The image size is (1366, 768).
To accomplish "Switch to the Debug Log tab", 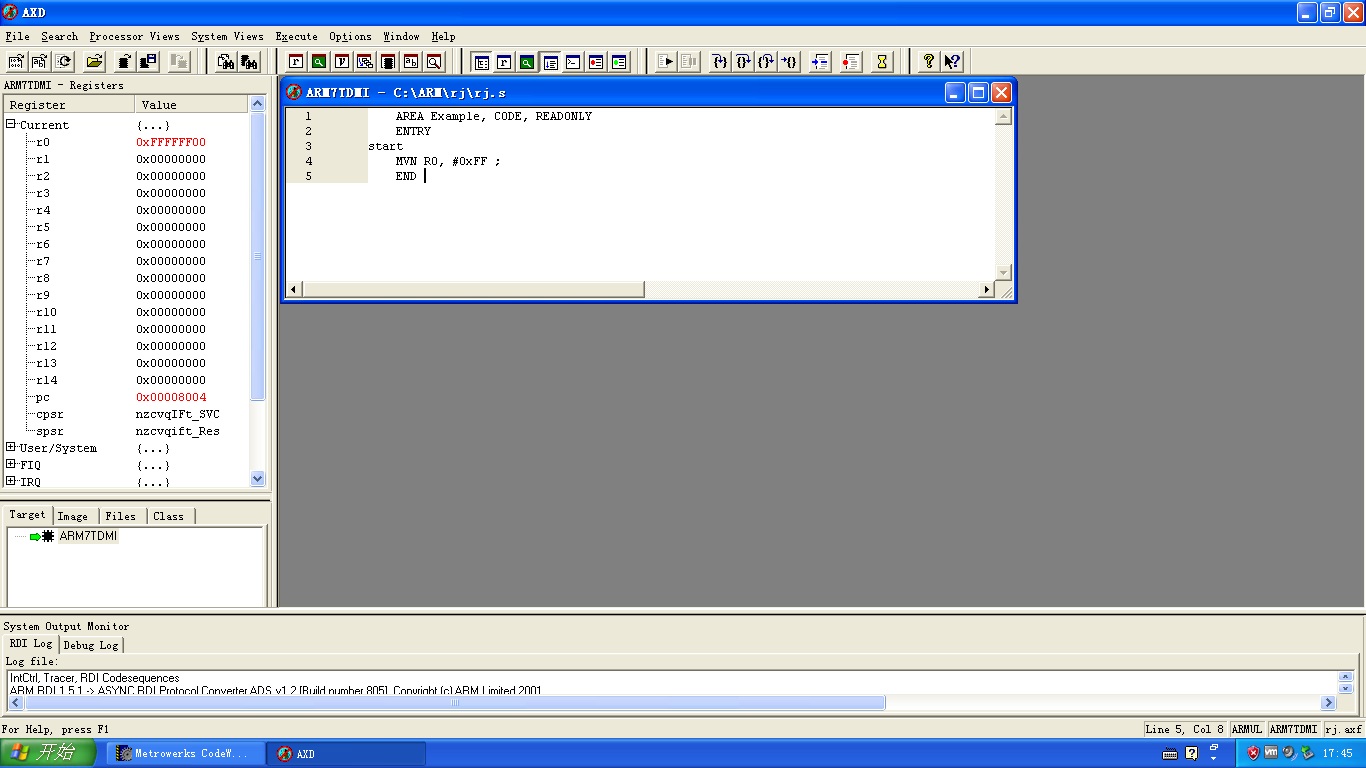I will coord(91,645).
